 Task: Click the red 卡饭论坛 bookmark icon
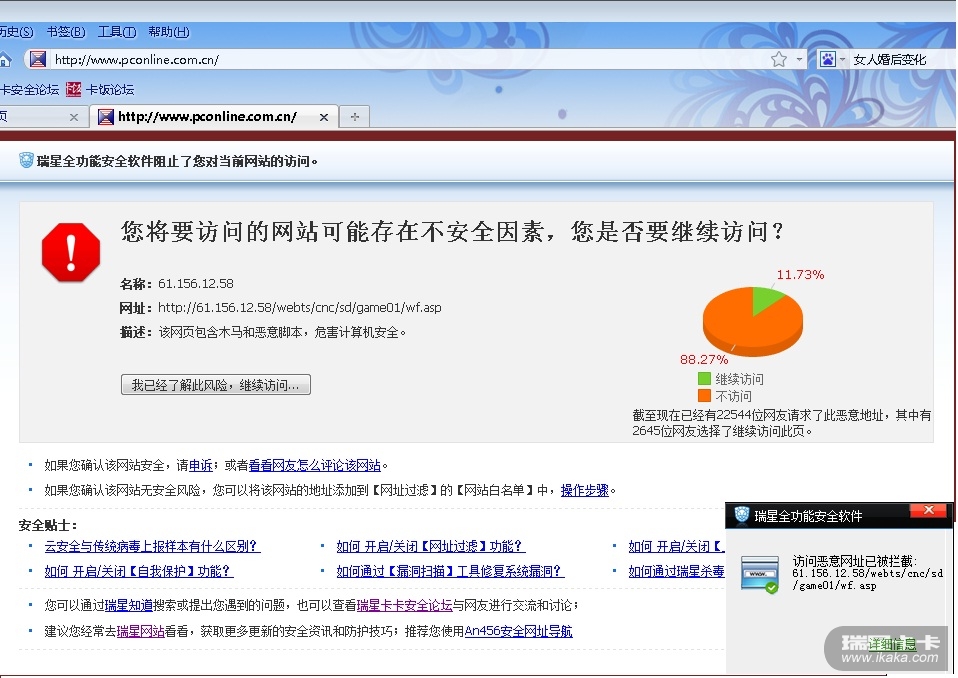point(73,90)
